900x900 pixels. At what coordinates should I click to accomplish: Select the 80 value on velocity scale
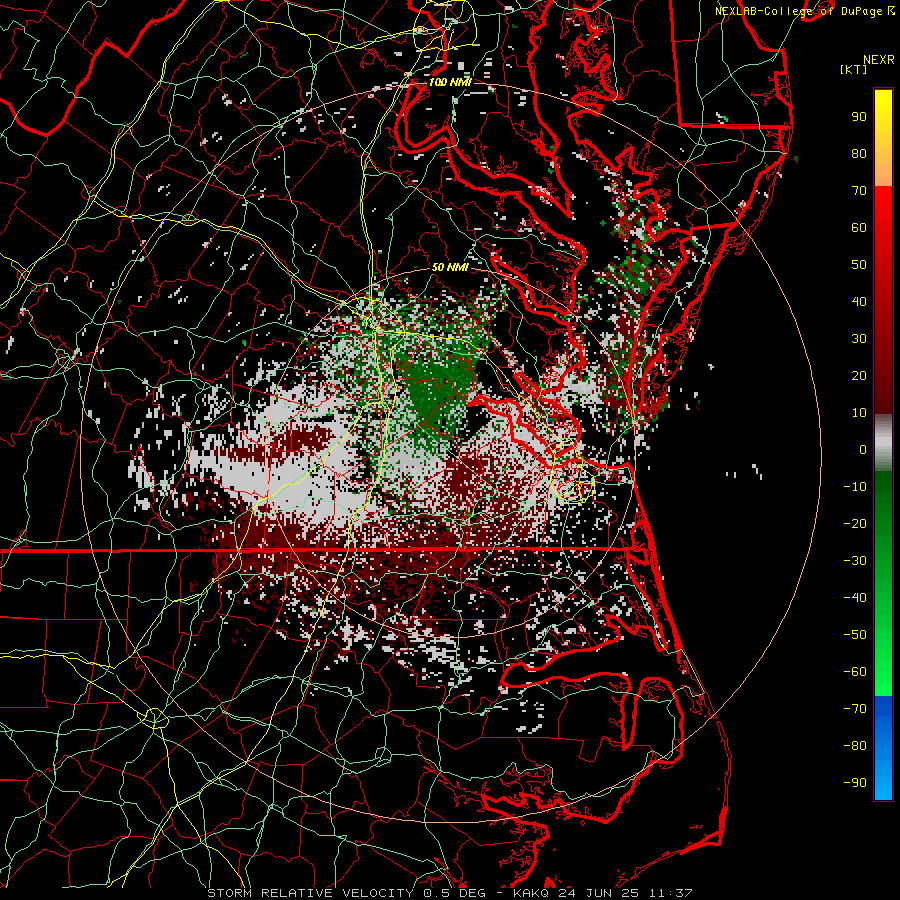859,154
